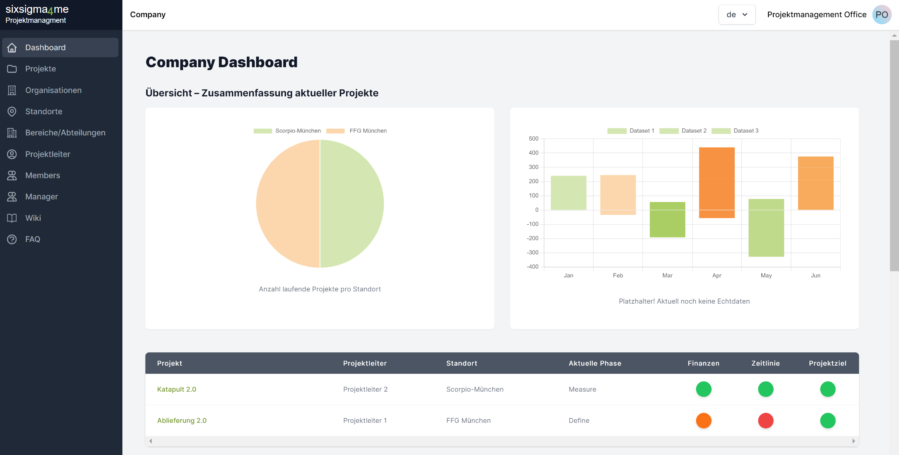The image size is (899, 455).
Task: Toggle Dataset 2 legend entry
Action: [683, 131]
